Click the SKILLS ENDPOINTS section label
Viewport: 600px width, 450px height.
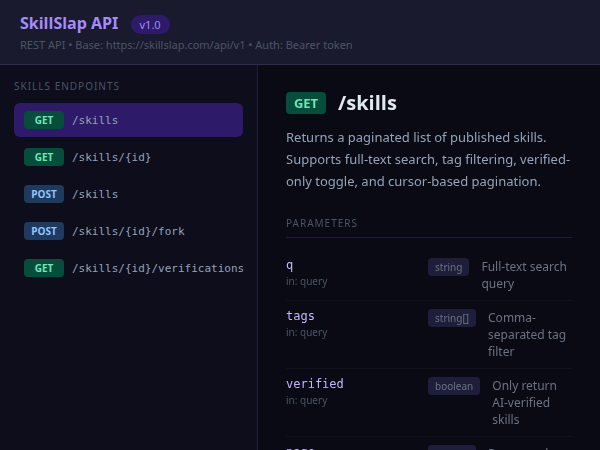point(67,87)
